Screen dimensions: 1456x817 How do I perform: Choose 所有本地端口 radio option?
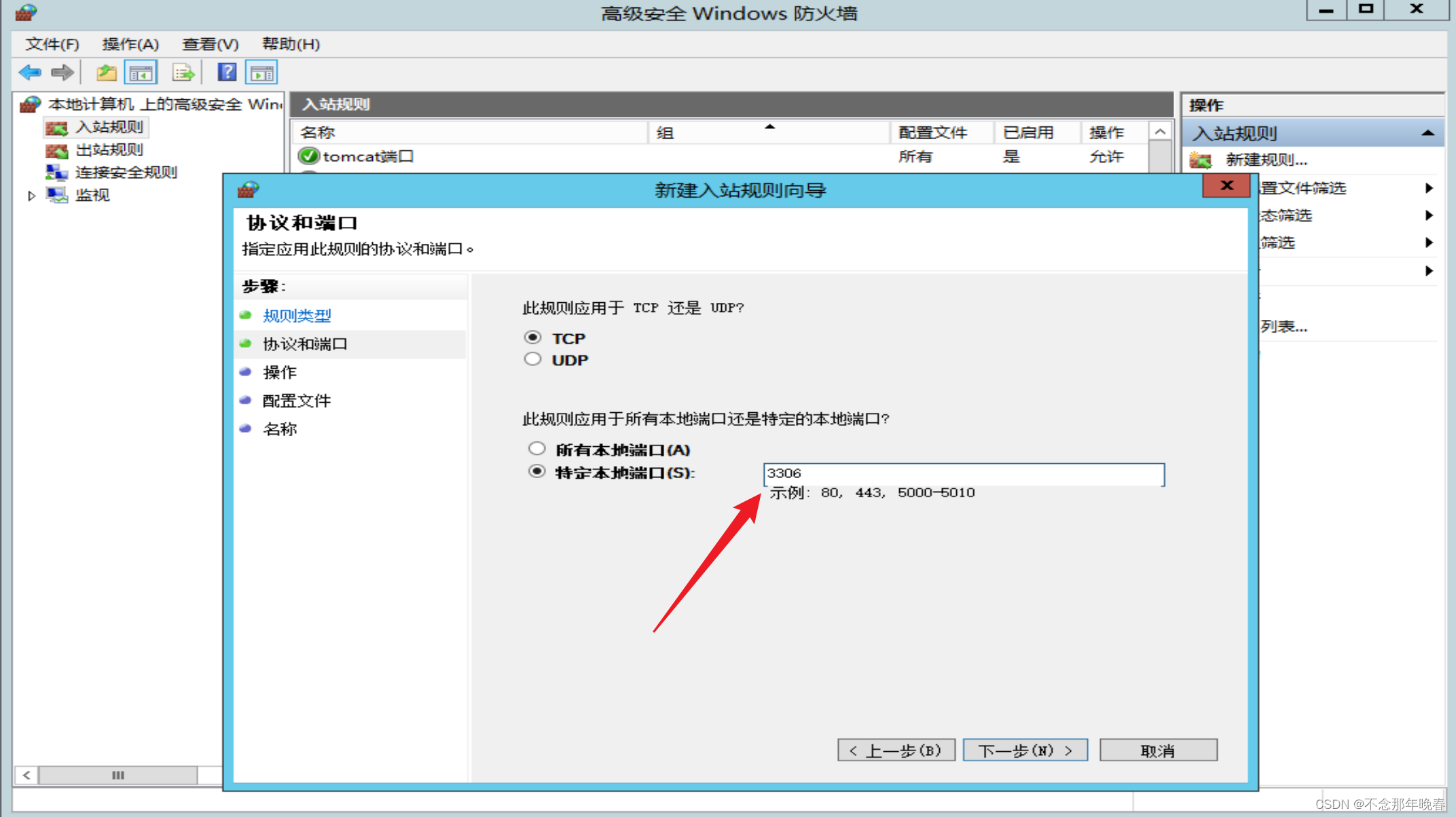point(537,448)
